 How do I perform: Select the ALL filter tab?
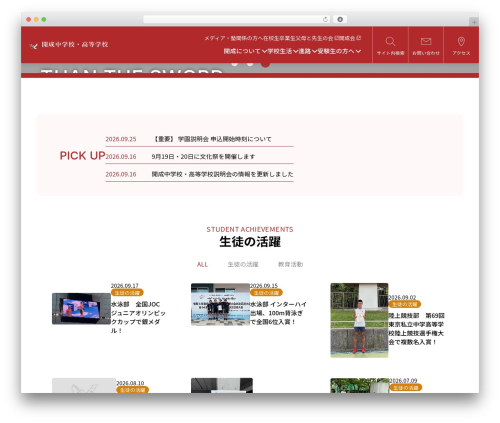click(202, 264)
